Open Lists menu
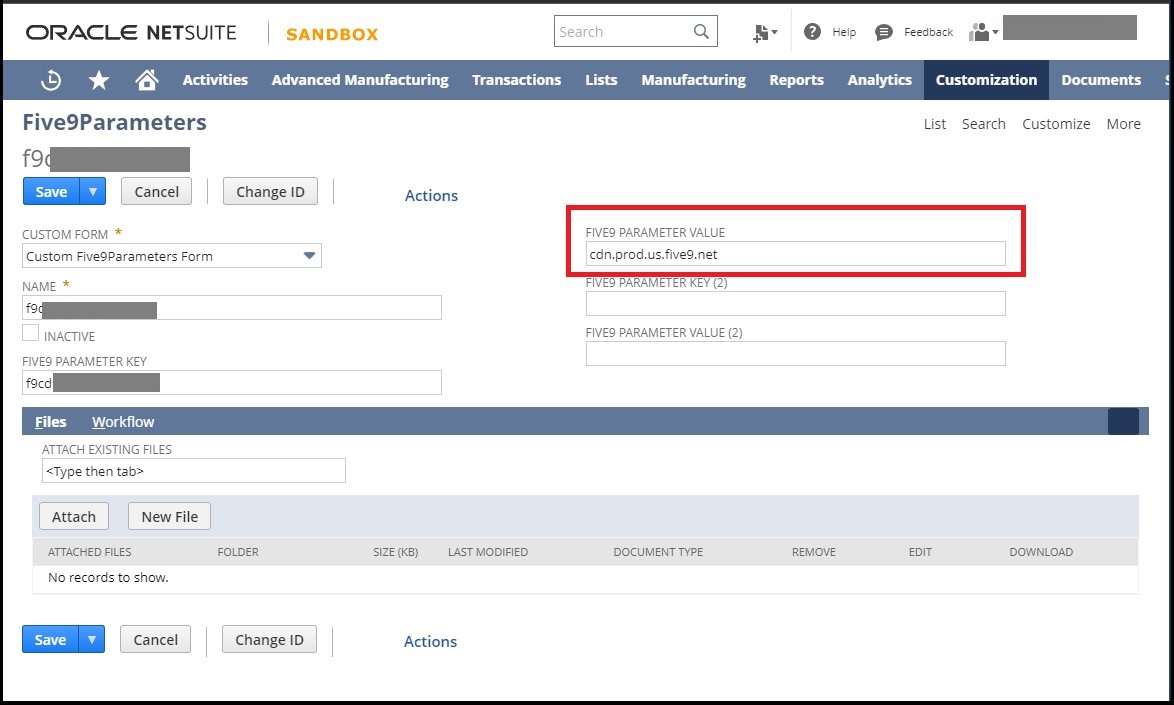 (x=601, y=80)
